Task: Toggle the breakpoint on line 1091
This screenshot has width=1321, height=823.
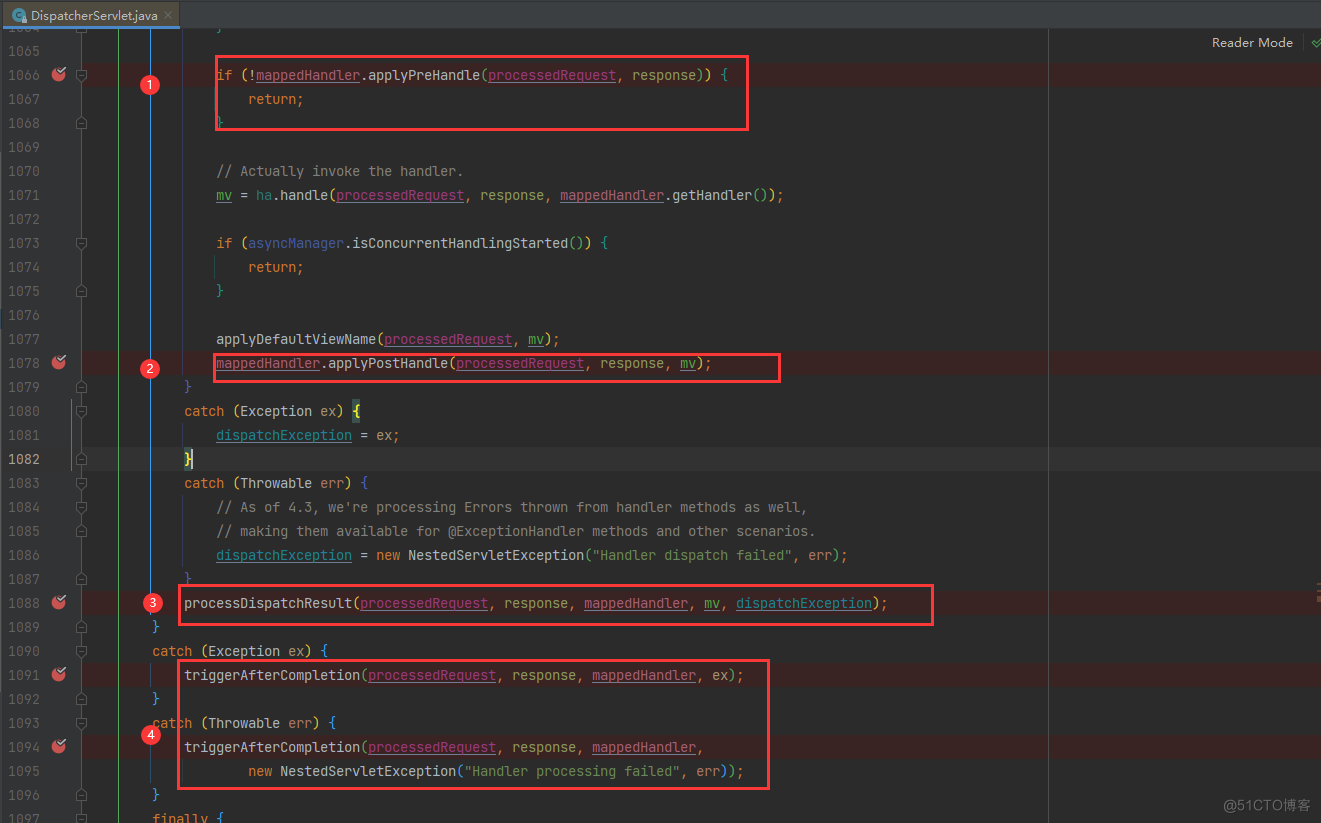Action: tap(58, 675)
